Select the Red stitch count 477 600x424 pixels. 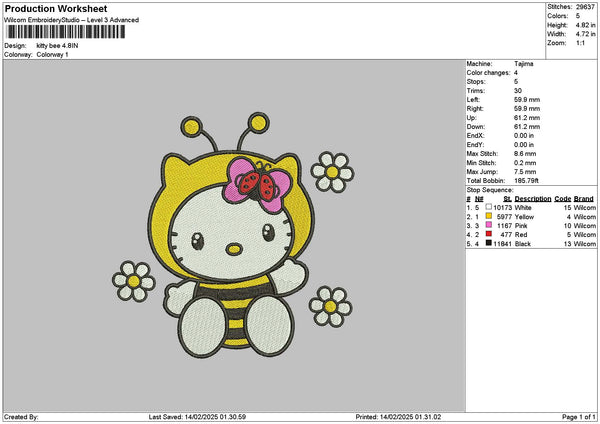point(506,235)
